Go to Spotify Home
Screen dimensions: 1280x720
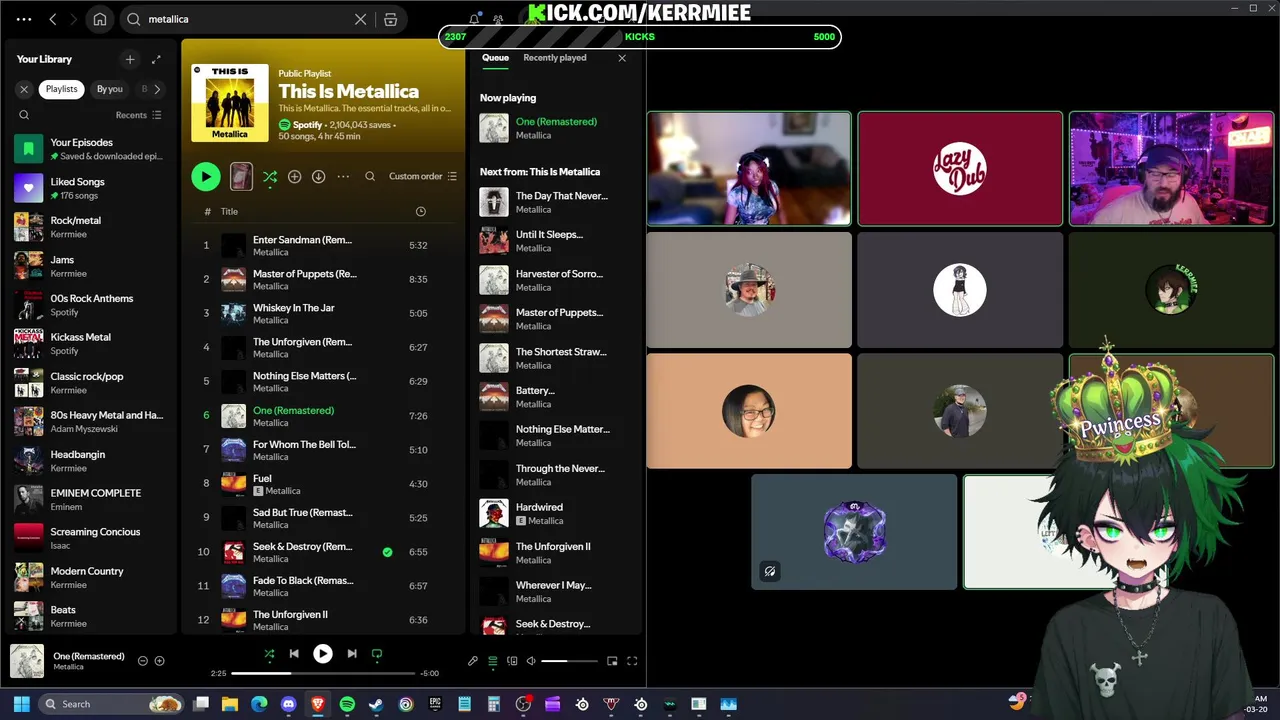[100, 19]
